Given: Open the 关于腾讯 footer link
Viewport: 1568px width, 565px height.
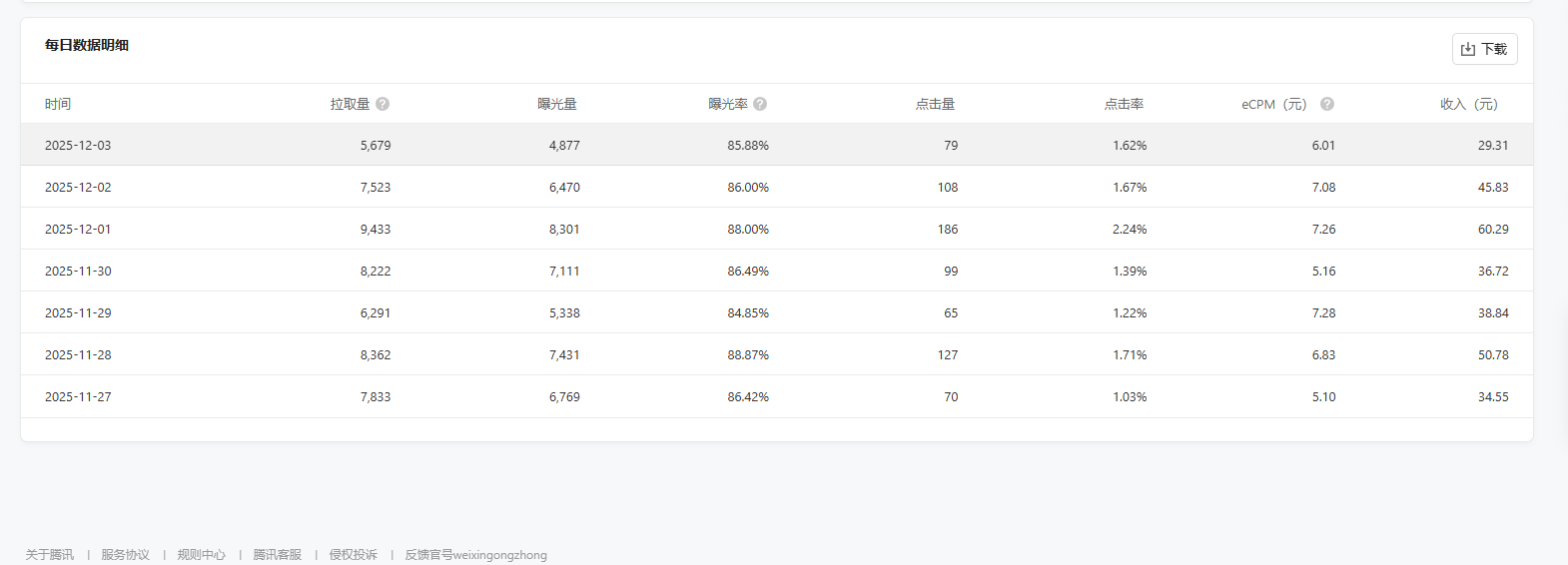Looking at the screenshot, I should tap(50, 555).
